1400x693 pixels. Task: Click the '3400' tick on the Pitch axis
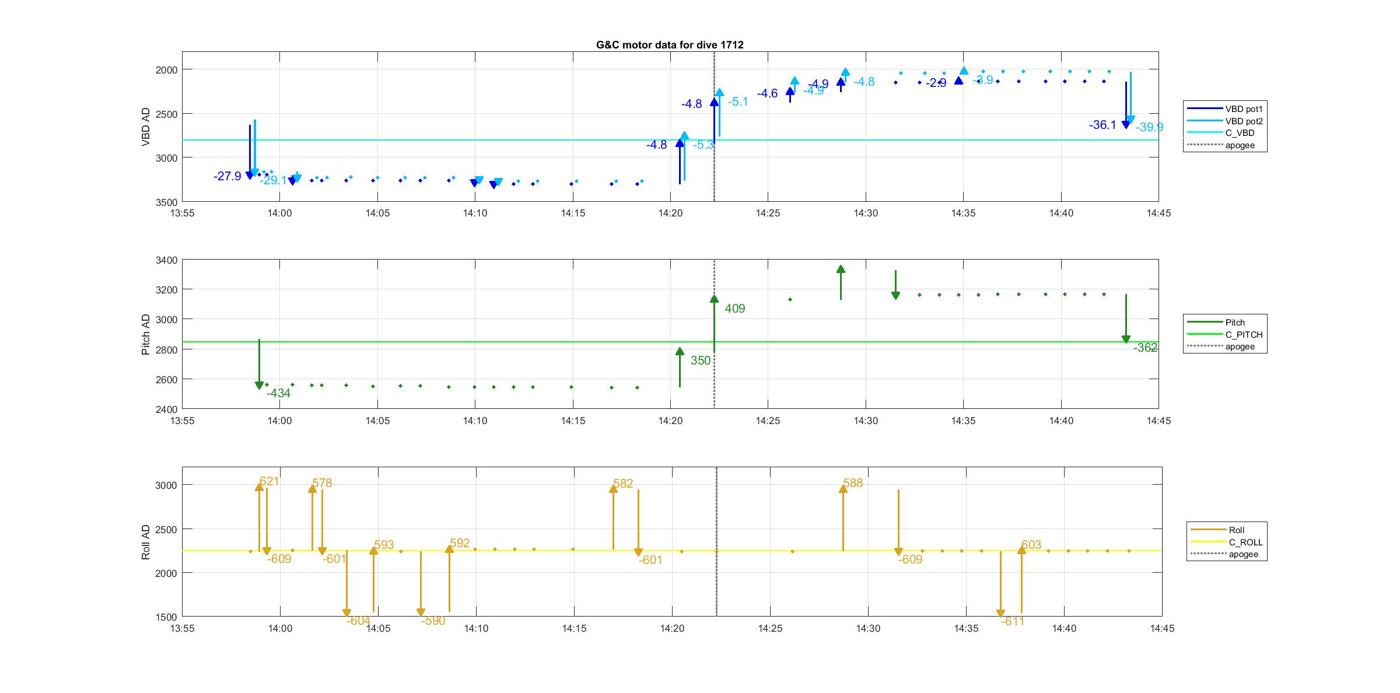[x=166, y=260]
